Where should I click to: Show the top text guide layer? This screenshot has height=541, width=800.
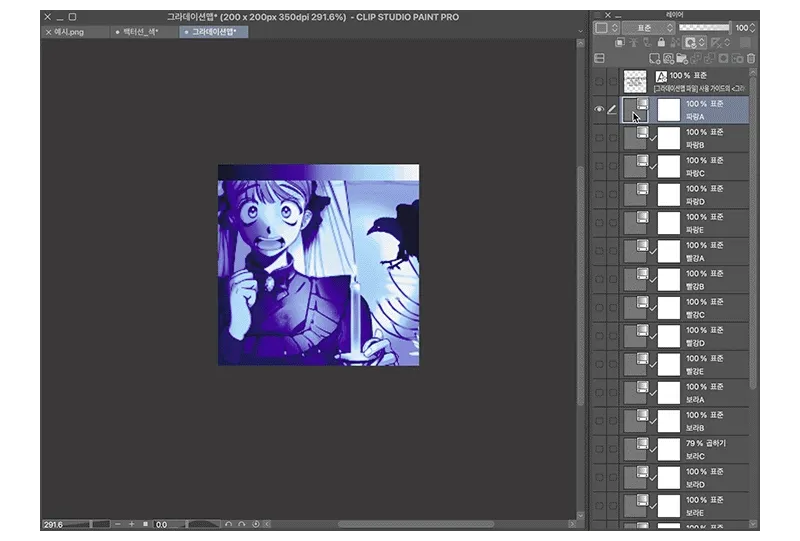[x=599, y=81]
